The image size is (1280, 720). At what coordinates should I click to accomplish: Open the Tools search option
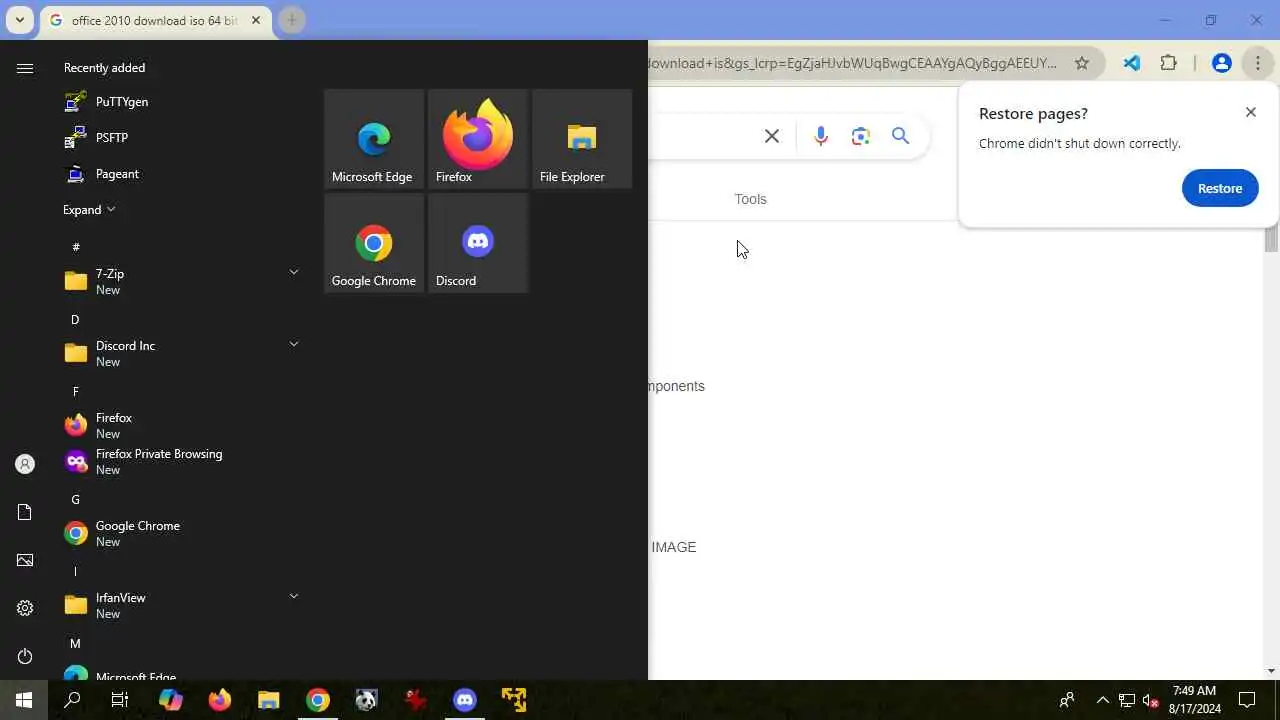[750, 199]
